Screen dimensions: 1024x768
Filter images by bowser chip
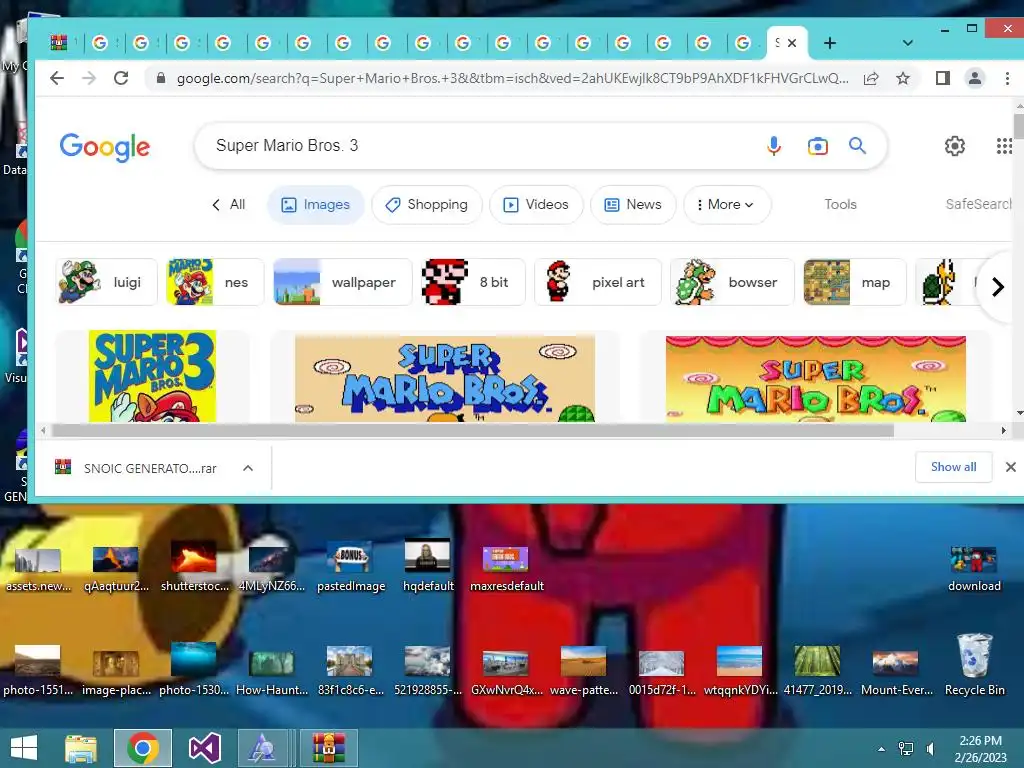732,282
